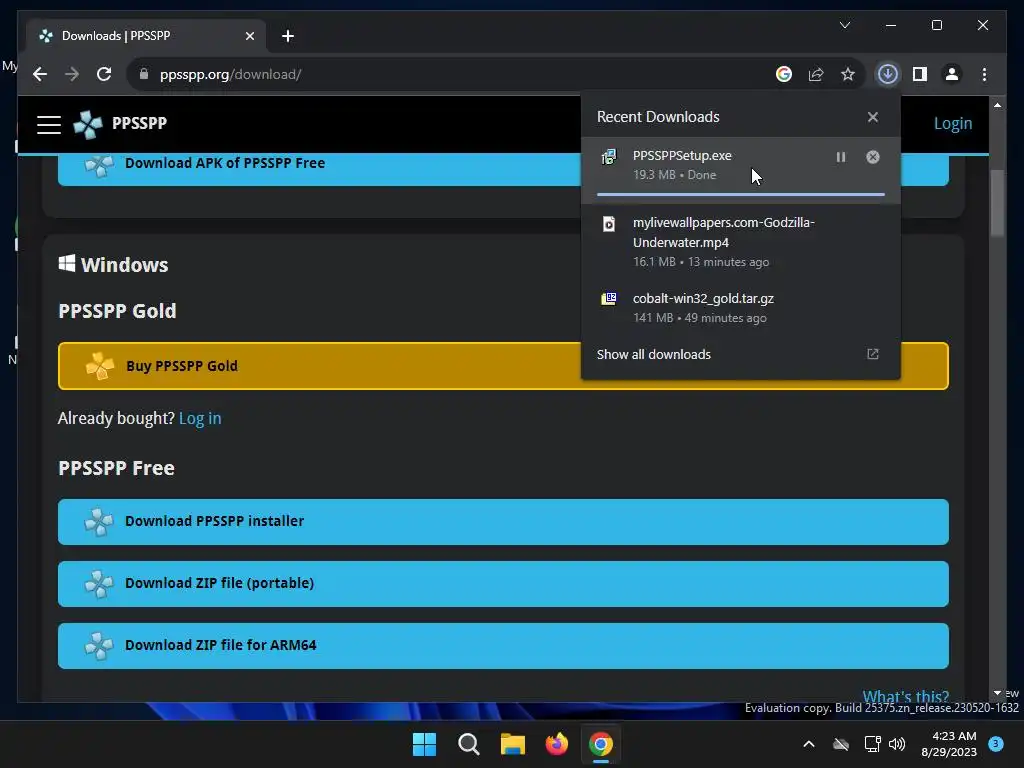The width and height of the screenshot is (1024, 768).
Task: Show hidden system tray icons
Action: [808, 744]
